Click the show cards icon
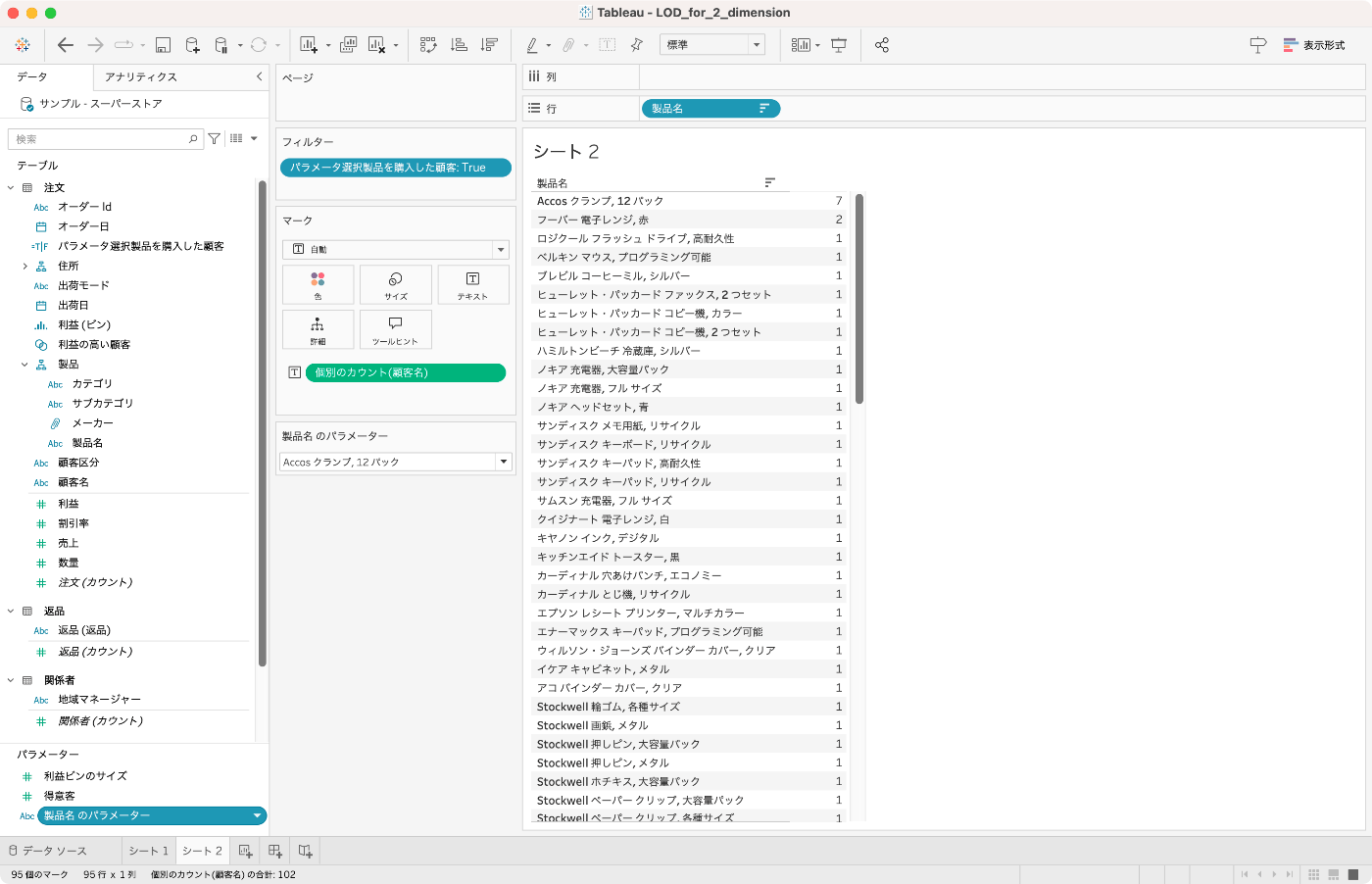1372x884 pixels. pos(801,45)
